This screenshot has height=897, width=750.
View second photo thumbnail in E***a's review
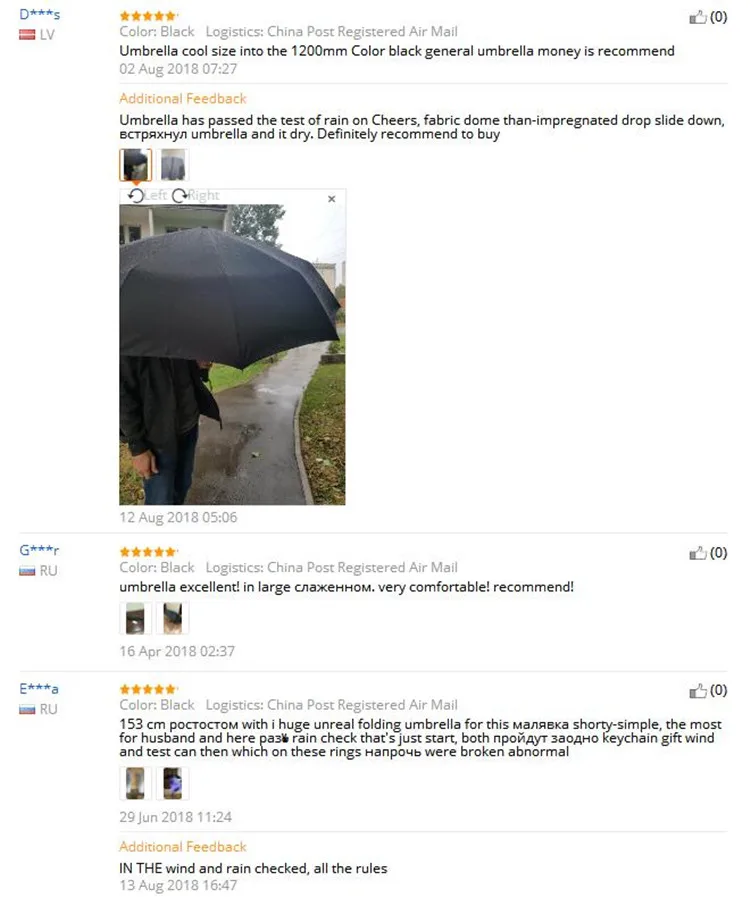[x=173, y=783]
